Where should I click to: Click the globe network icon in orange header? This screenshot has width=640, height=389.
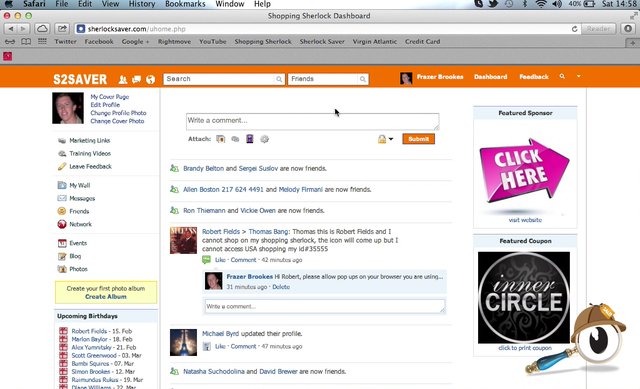coord(151,79)
